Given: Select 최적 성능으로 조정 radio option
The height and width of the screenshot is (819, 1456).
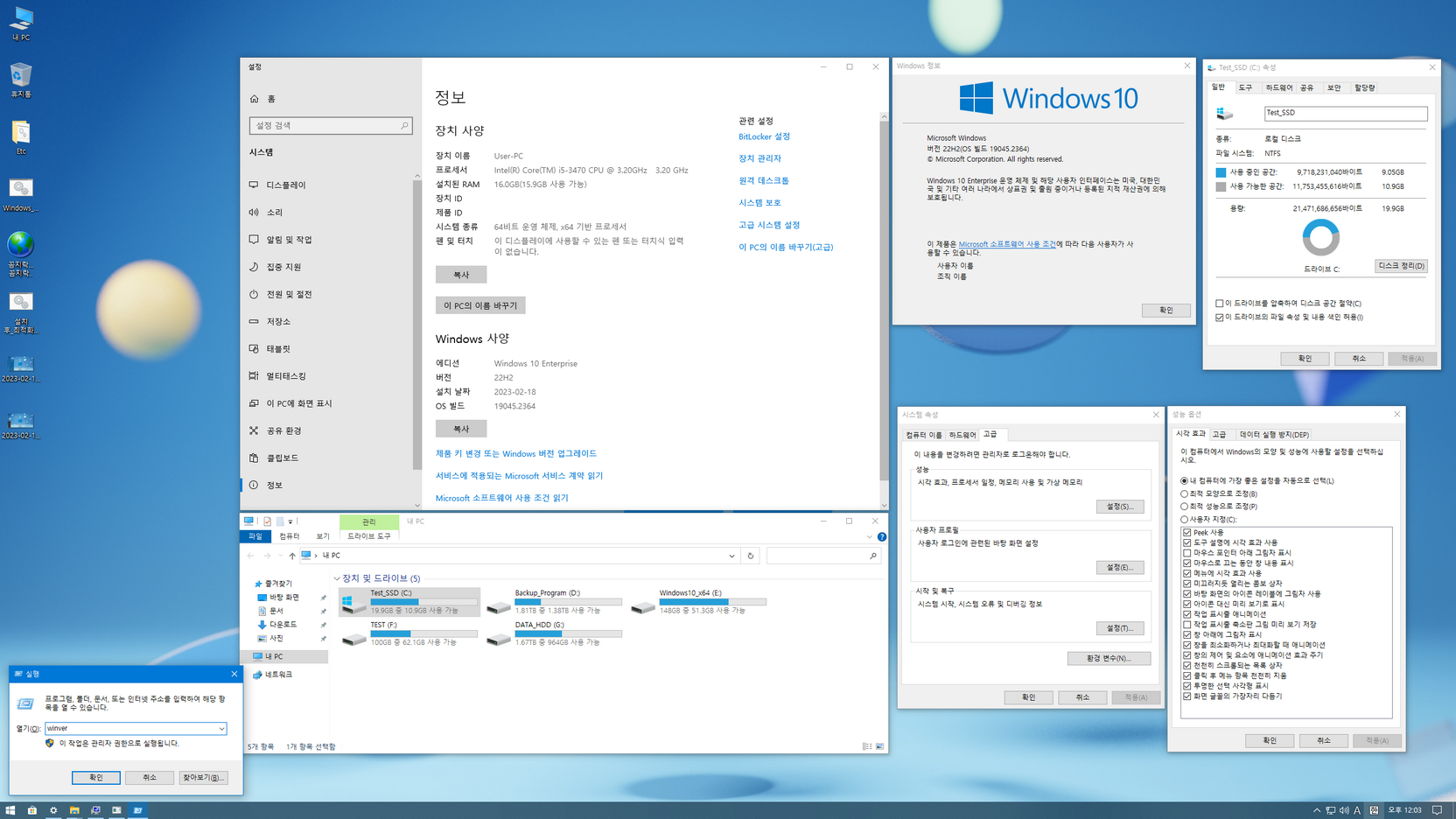Looking at the screenshot, I should click(1218, 506).
